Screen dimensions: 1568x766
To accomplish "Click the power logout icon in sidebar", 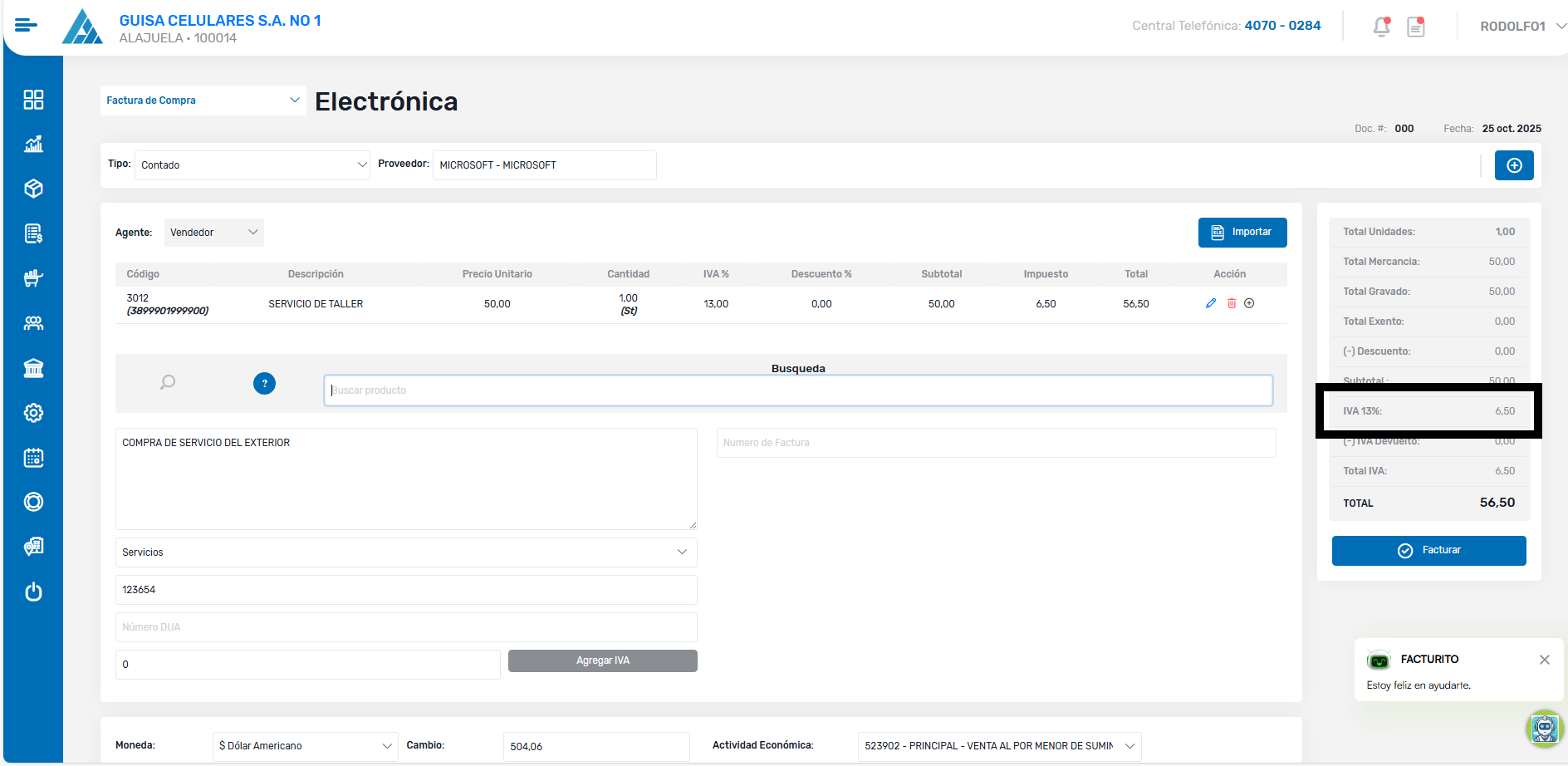I will pyautogui.click(x=33, y=592).
